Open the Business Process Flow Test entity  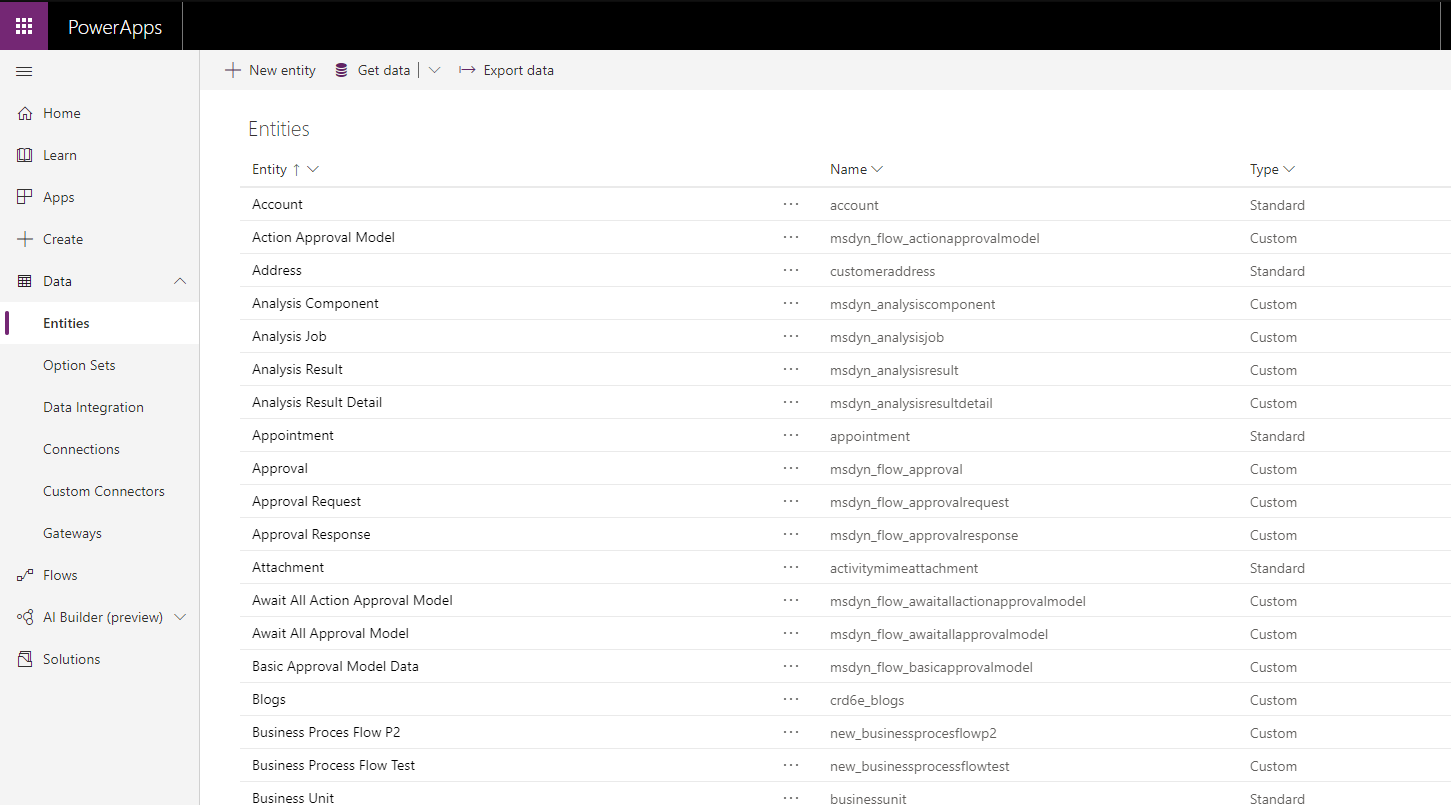pyautogui.click(x=333, y=766)
